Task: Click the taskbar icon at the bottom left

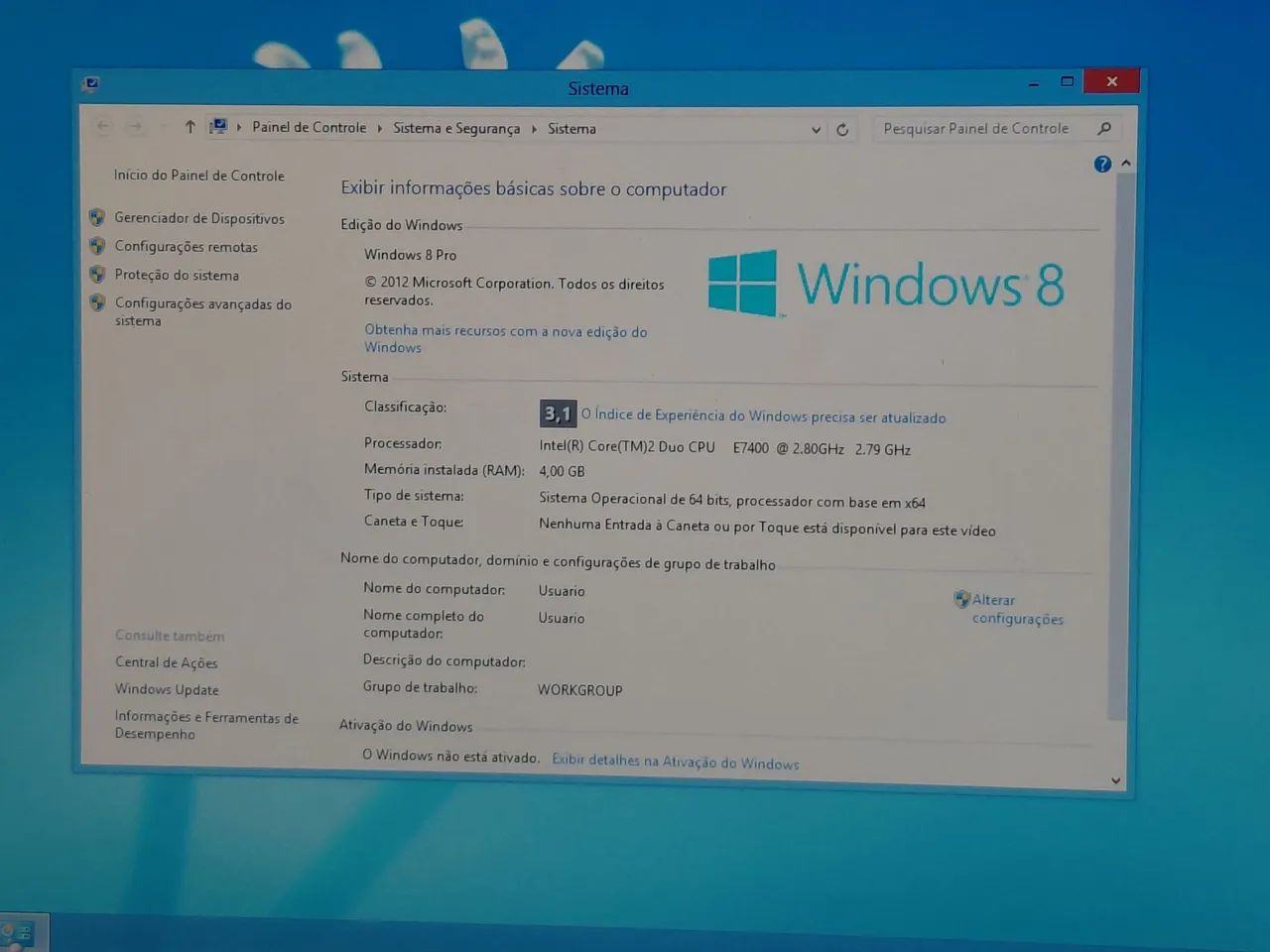Action: click(x=18, y=934)
